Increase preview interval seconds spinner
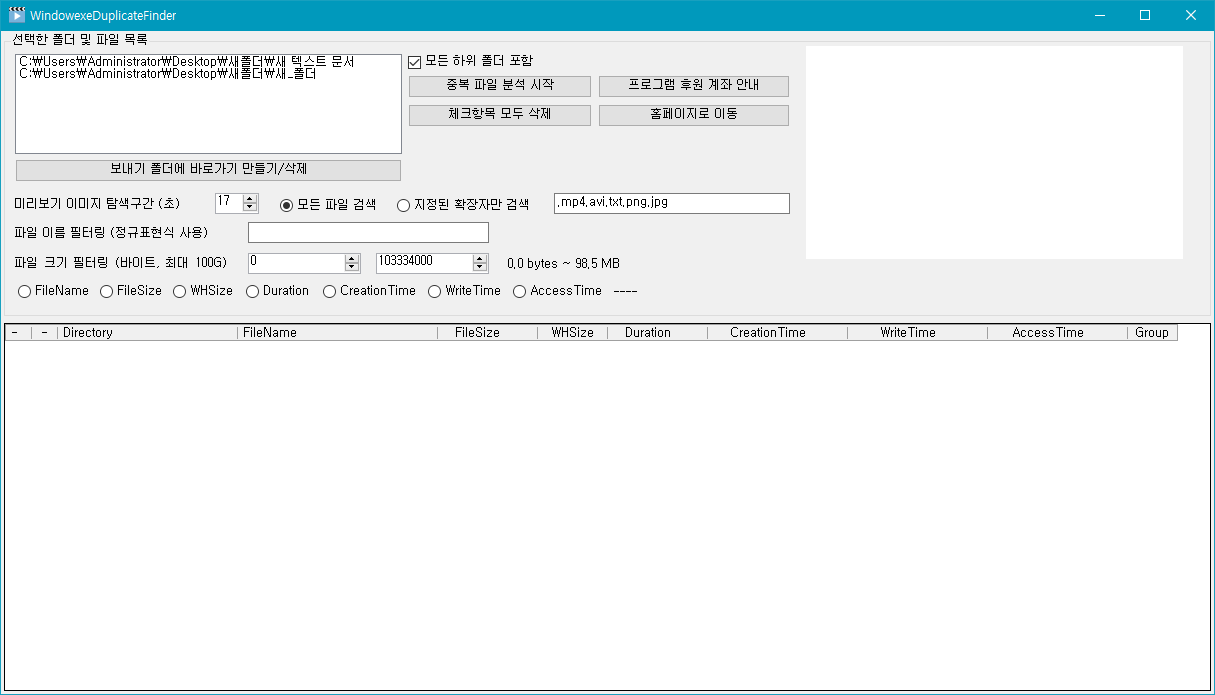Viewport: 1215px width, 695px height. click(250, 199)
